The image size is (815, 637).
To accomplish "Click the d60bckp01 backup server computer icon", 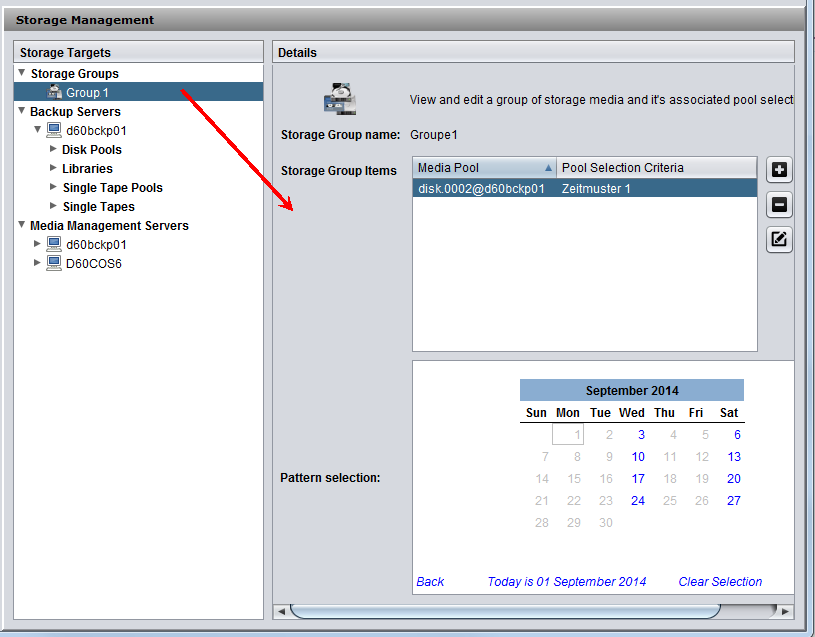I will pos(54,130).
